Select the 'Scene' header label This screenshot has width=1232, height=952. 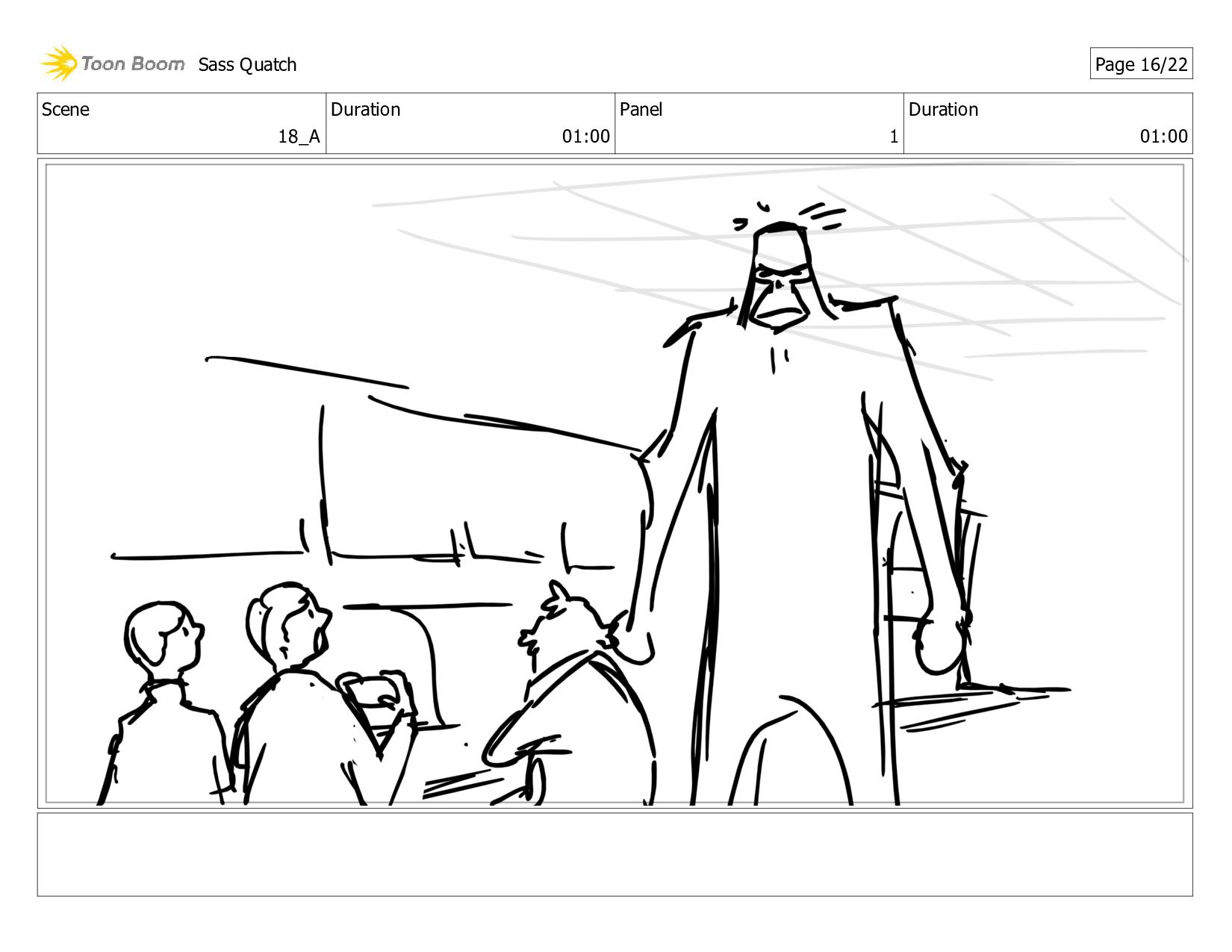(66, 110)
